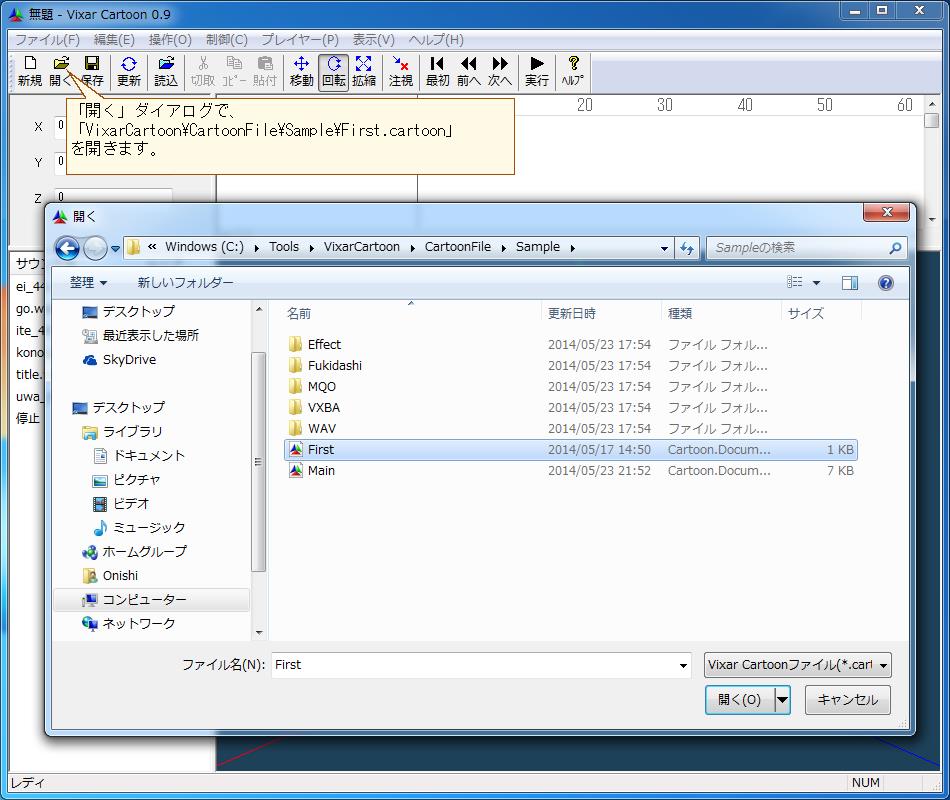Viewport: 950px width, 800px height.
Task: Click the 新規 (New) toolbar icon
Action: pyautogui.click(x=30, y=71)
